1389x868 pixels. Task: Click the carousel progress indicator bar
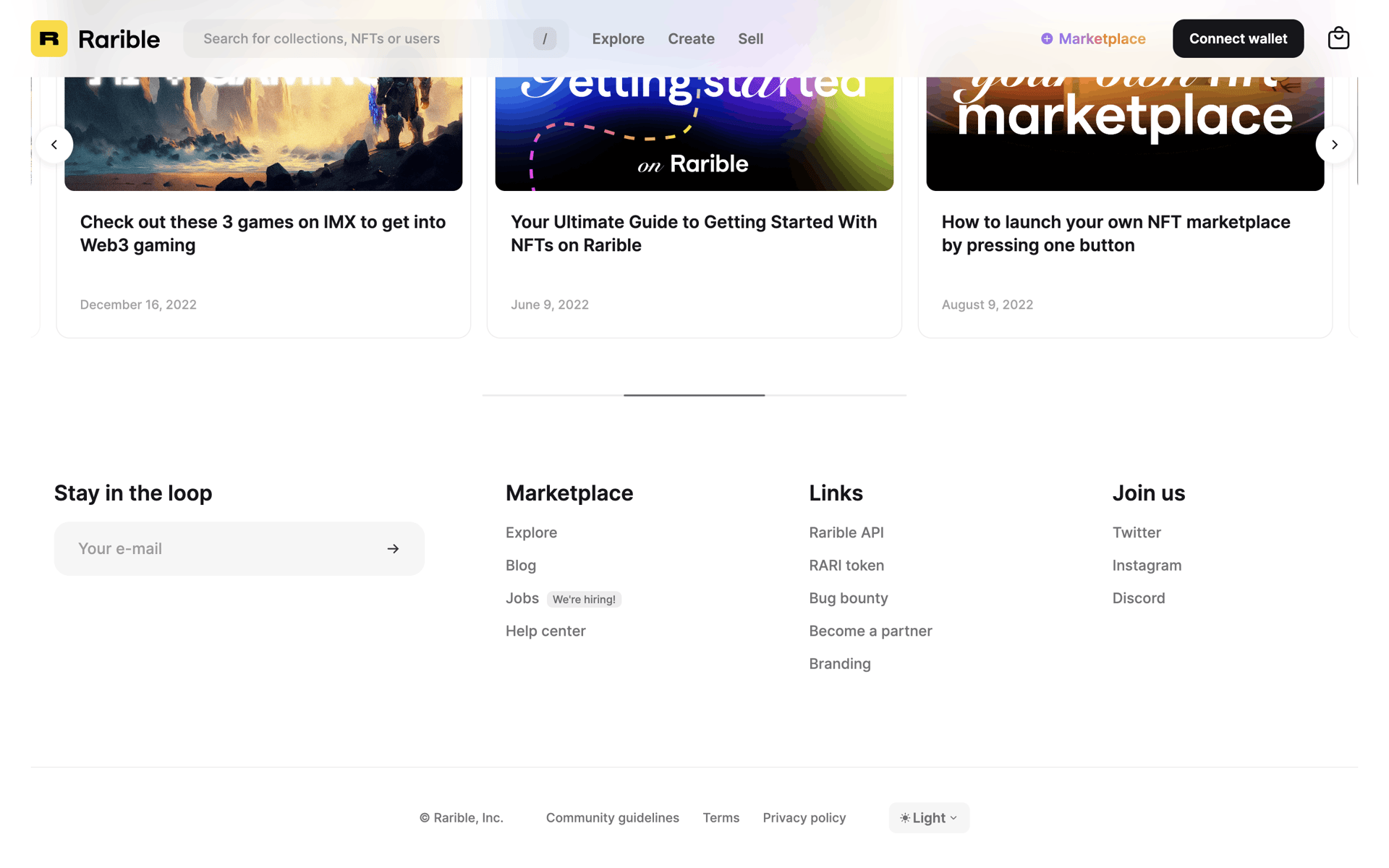pyautogui.click(x=694, y=395)
